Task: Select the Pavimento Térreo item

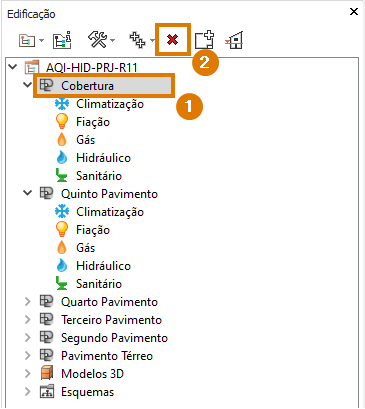Action: tap(107, 356)
